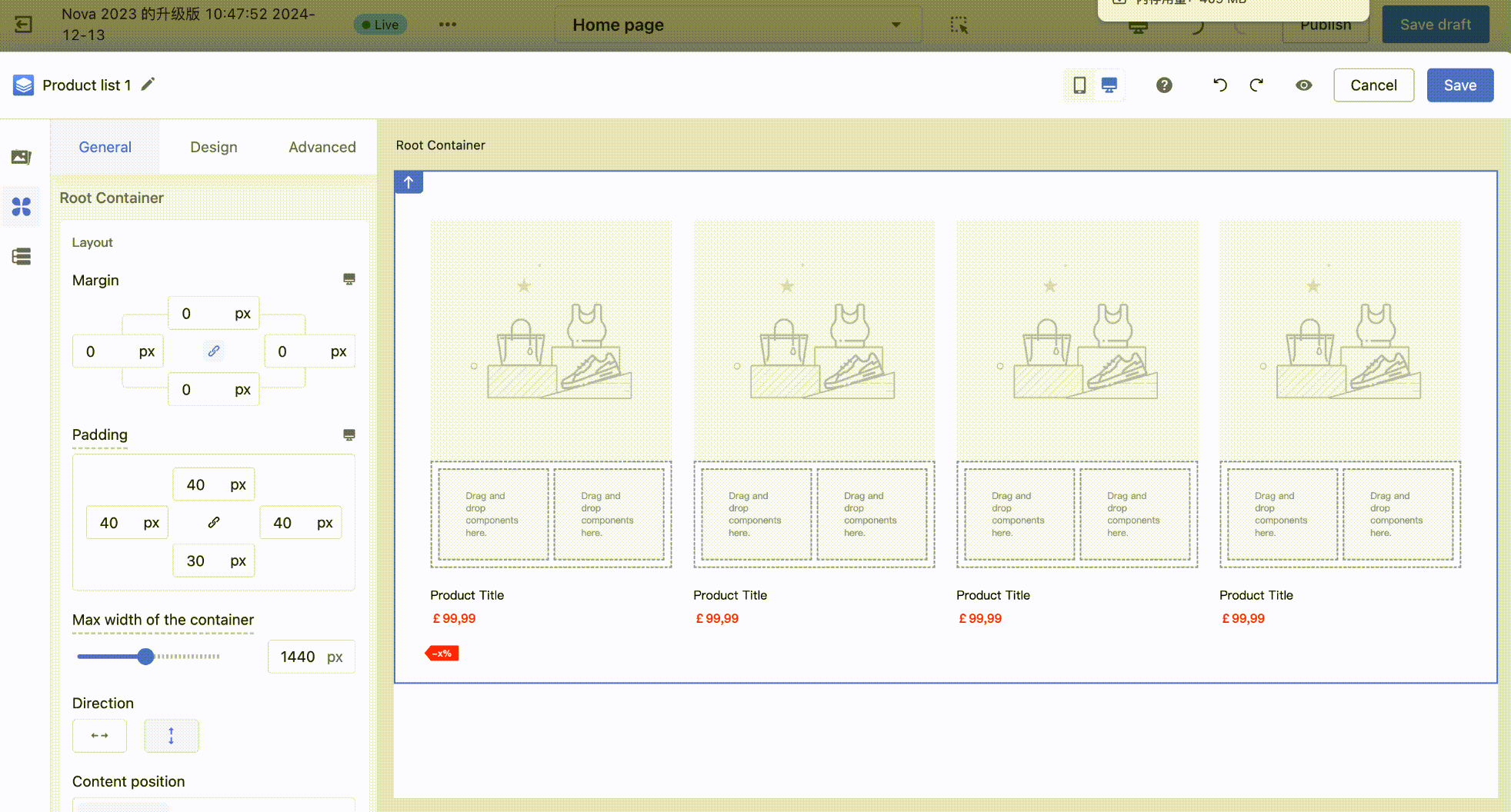Open Margin responsive device selector

[349, 279]
